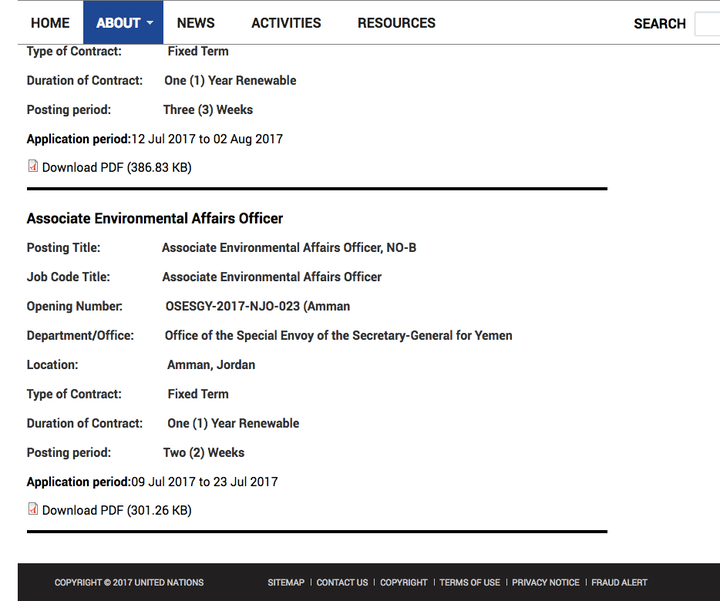This screenshot has height=601, width=720.
Task: Click the SEARCH label in header
Action: click(x=659, y=24)
